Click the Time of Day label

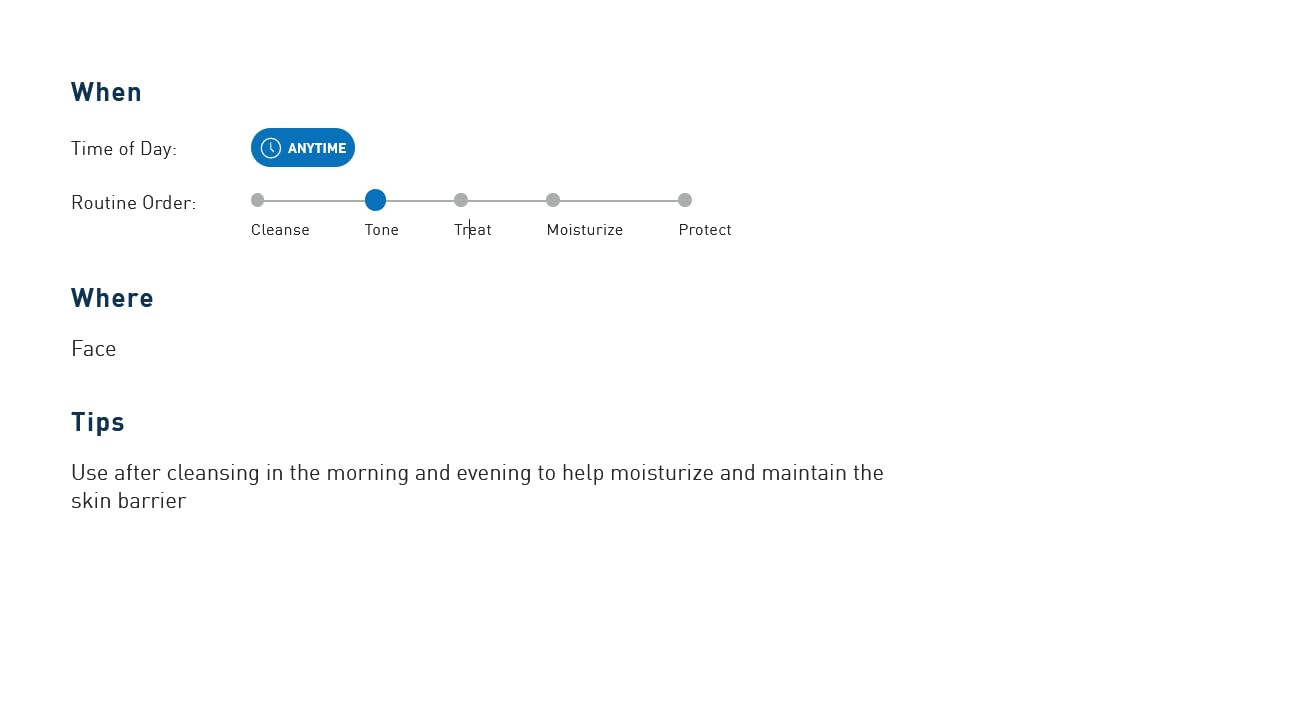click(124, 149)
